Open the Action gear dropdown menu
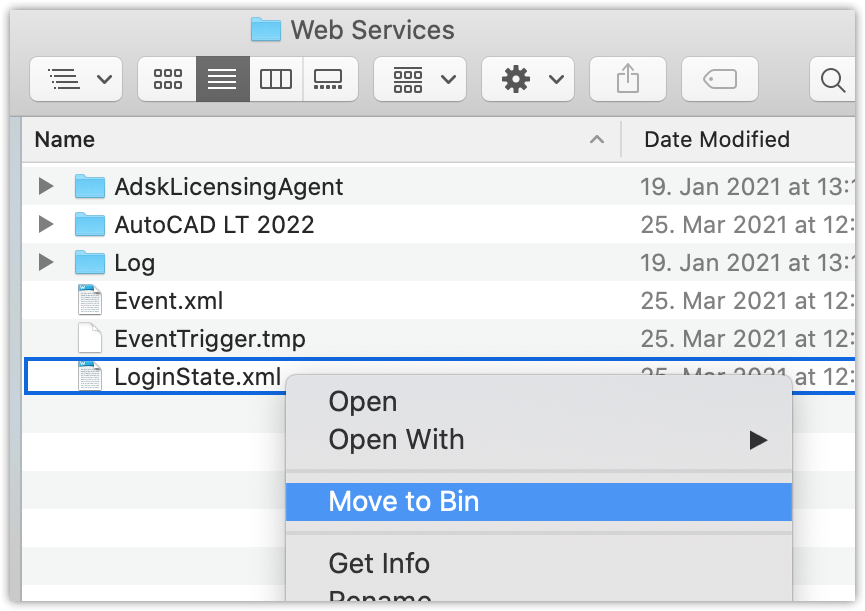Screen dimensions: 865x611 (527, 79)
